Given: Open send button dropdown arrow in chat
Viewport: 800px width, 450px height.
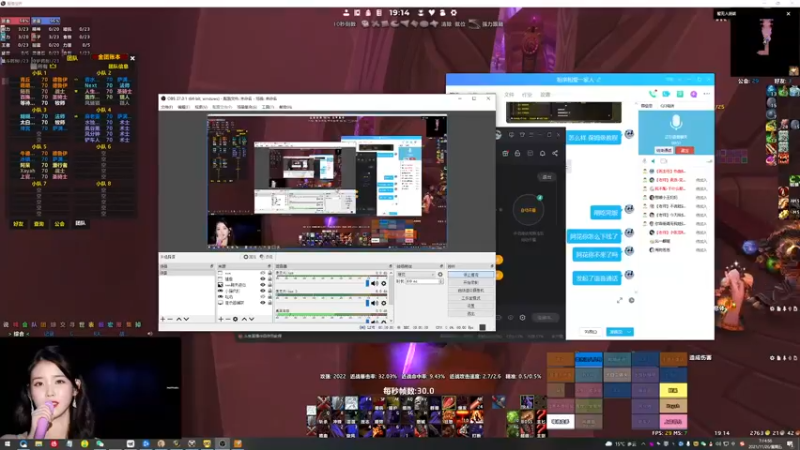Looking at the screenshot, I should (x=630, y=332).
